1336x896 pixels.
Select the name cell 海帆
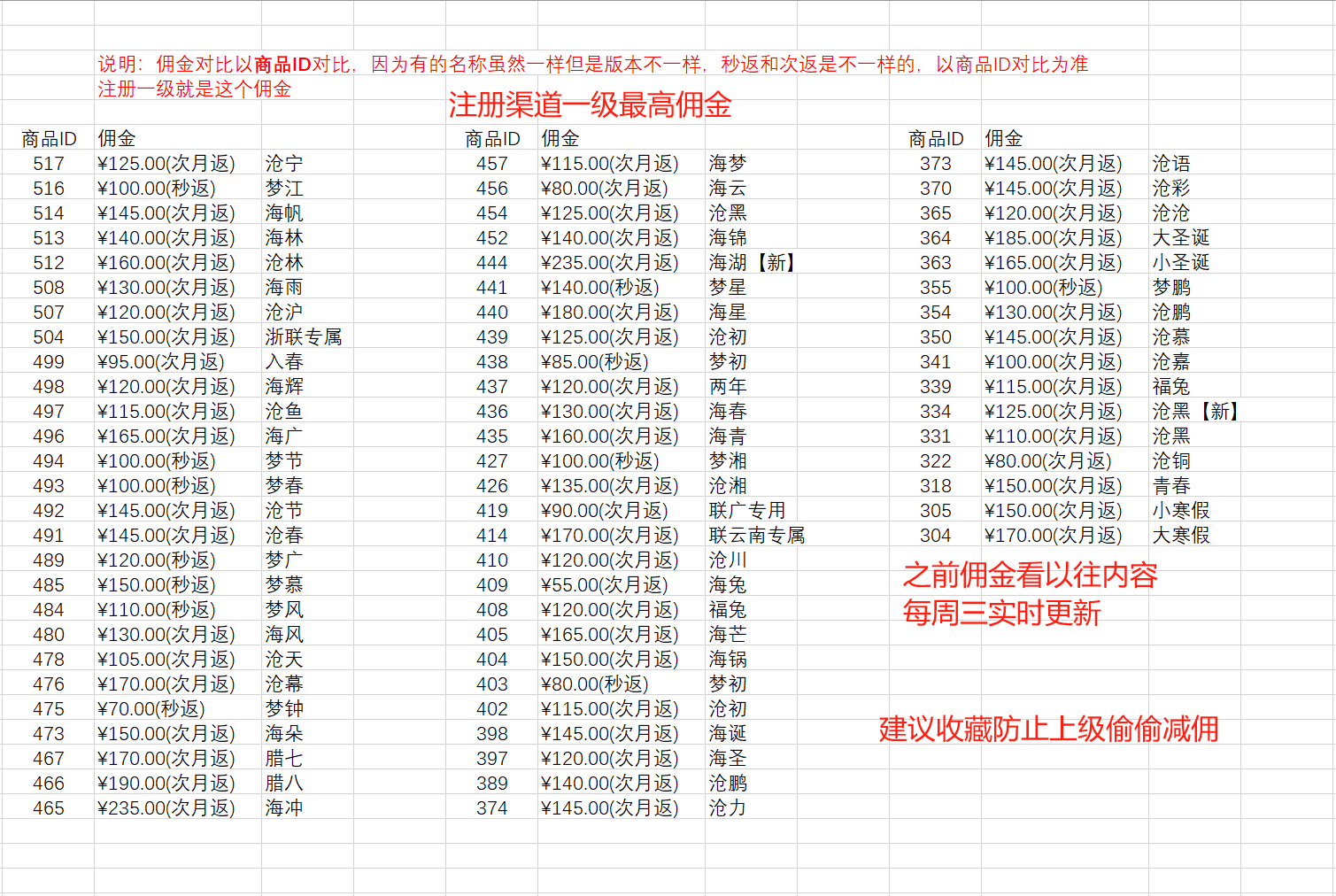click(x=307, y=213)
